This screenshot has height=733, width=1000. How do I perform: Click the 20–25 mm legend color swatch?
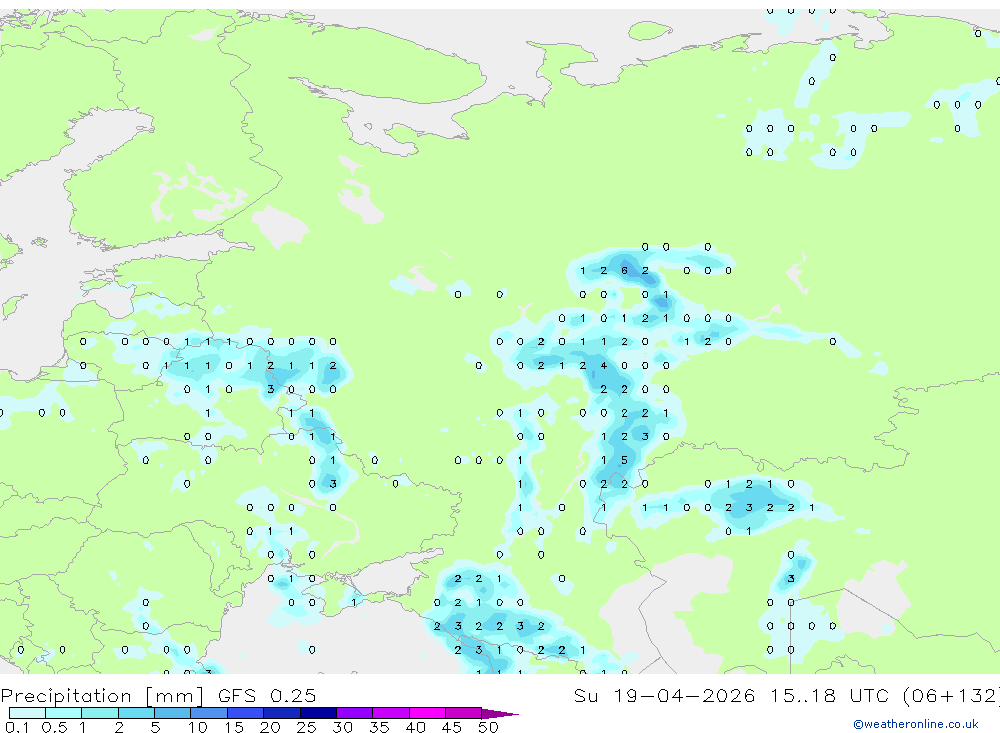282,713
